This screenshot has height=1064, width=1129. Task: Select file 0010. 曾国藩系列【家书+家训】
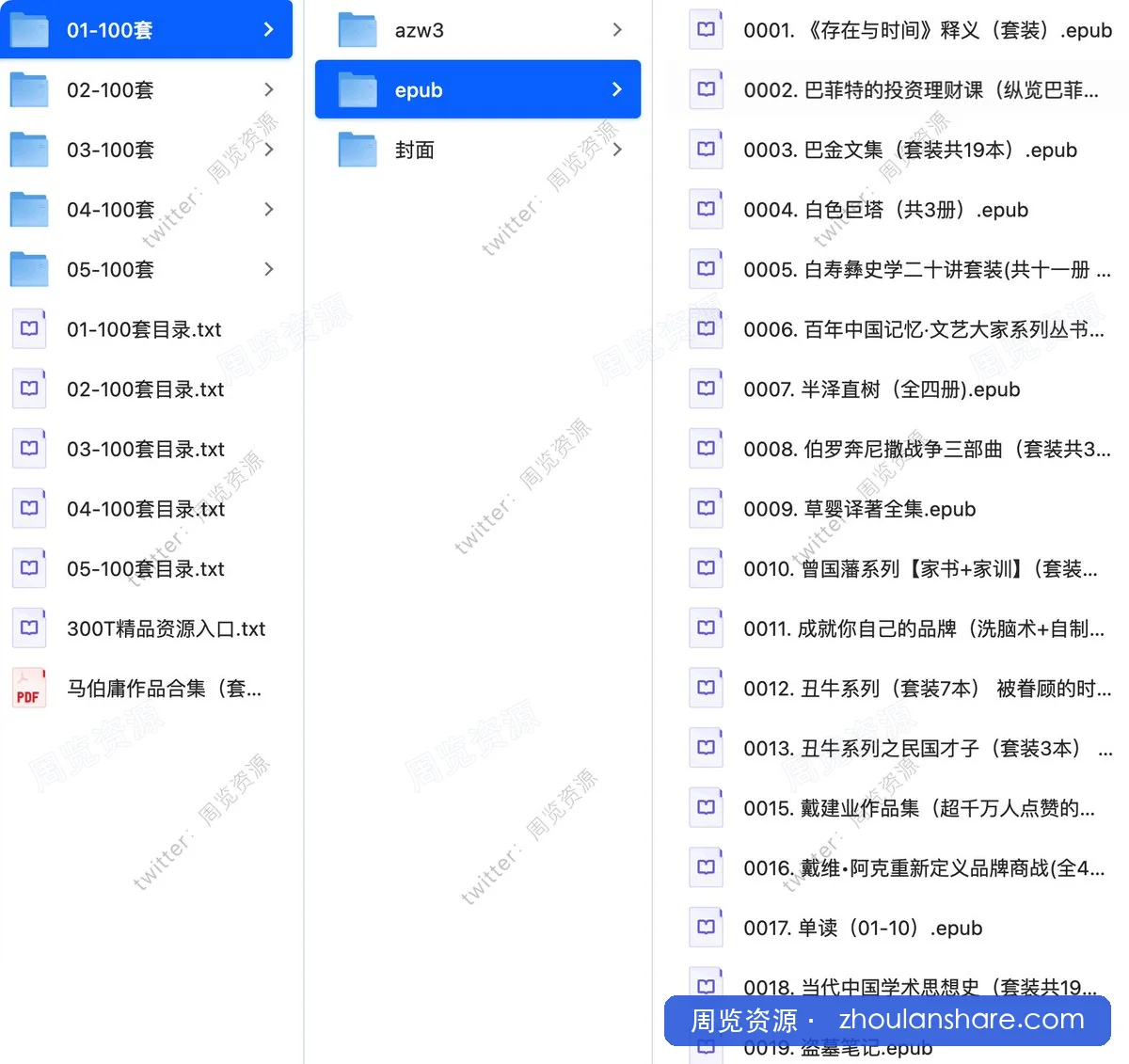pos(920,568)
